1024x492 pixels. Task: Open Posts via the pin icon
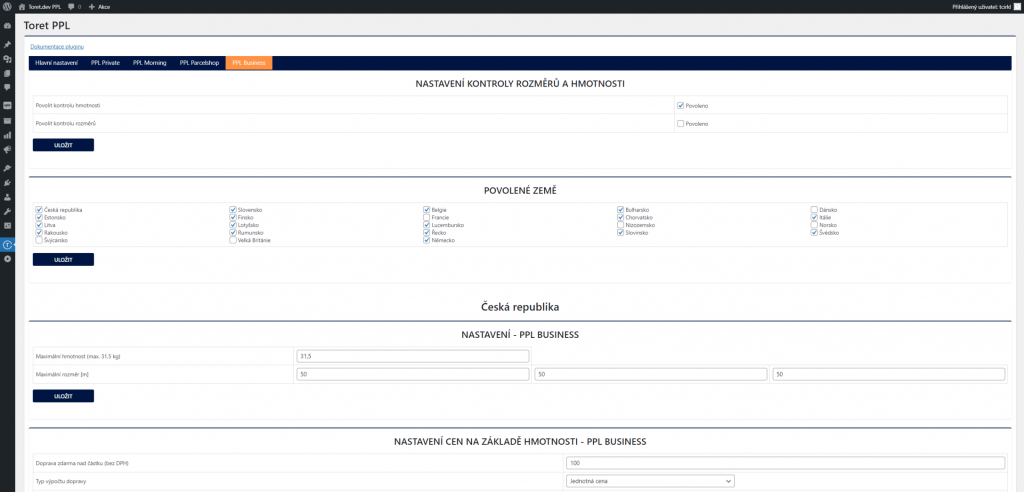click(7, 45)
